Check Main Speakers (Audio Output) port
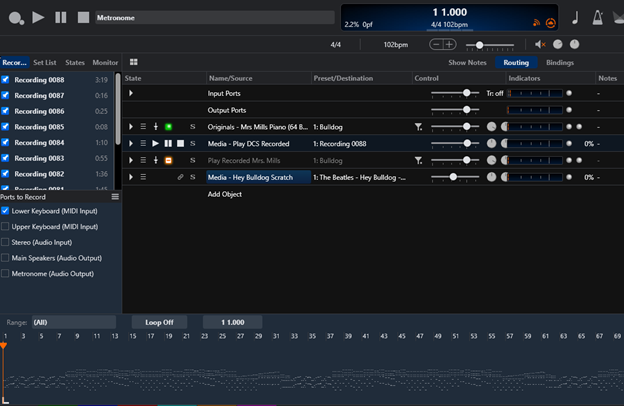Screen dimensions: 624x406 point(5,258)
